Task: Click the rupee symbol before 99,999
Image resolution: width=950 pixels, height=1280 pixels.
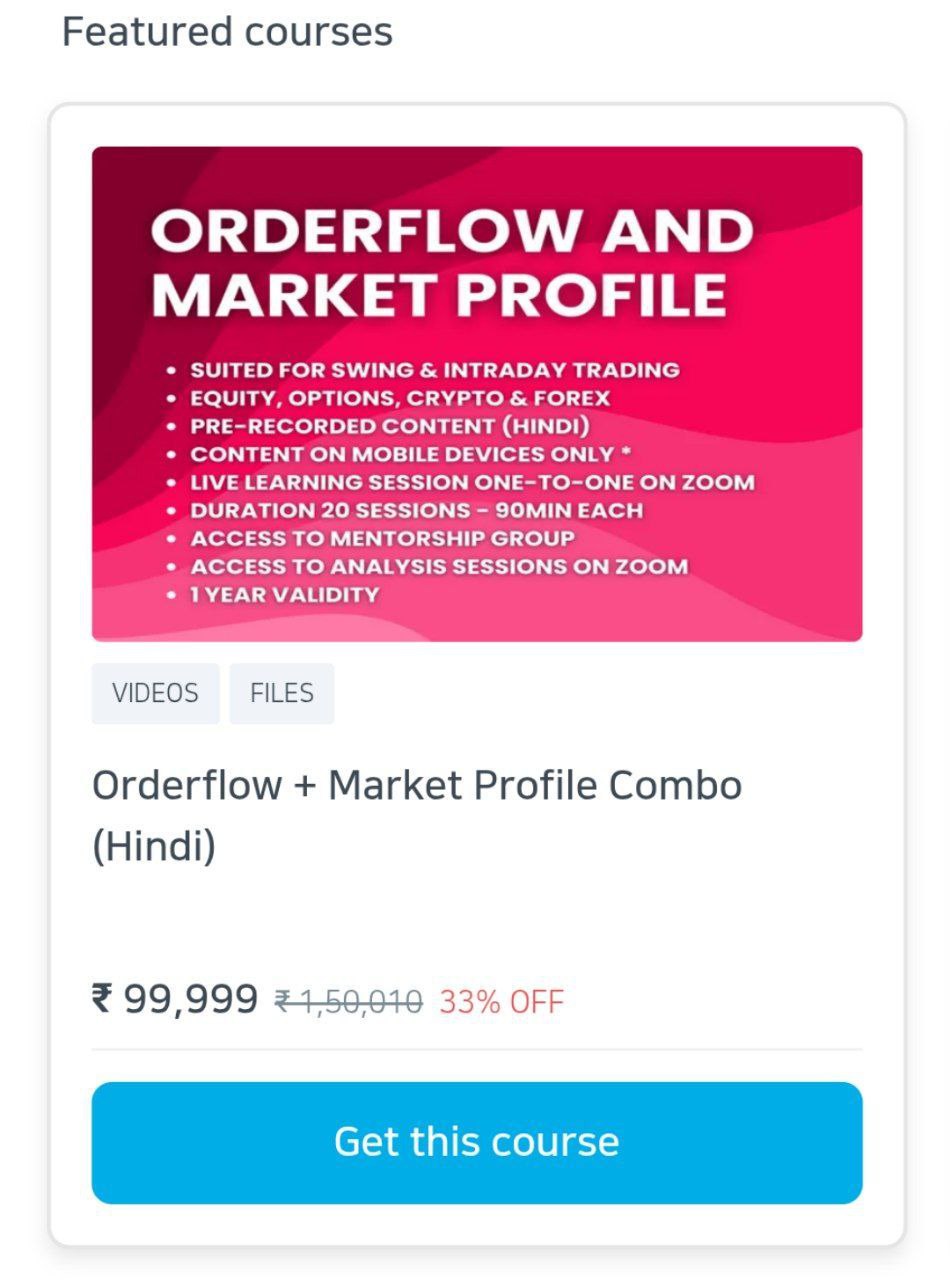Action: coord(103,998)
